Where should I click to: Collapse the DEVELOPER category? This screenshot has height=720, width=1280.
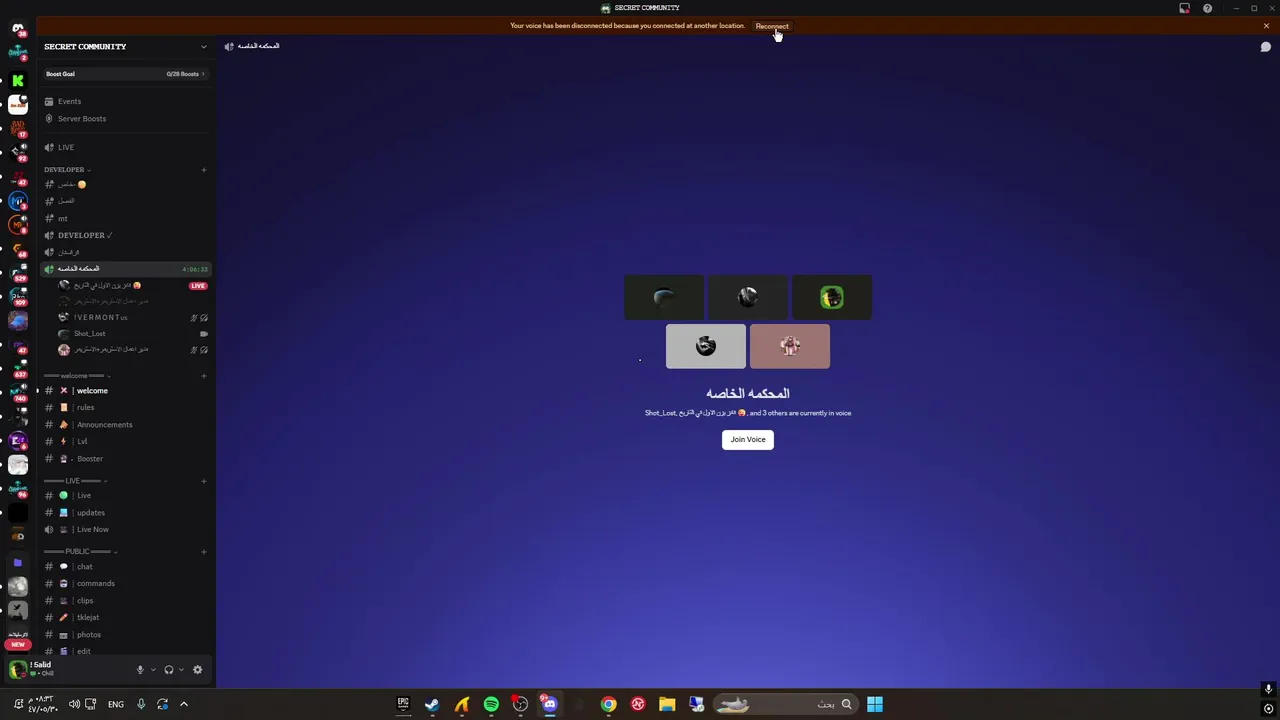(x=67, y=169)
